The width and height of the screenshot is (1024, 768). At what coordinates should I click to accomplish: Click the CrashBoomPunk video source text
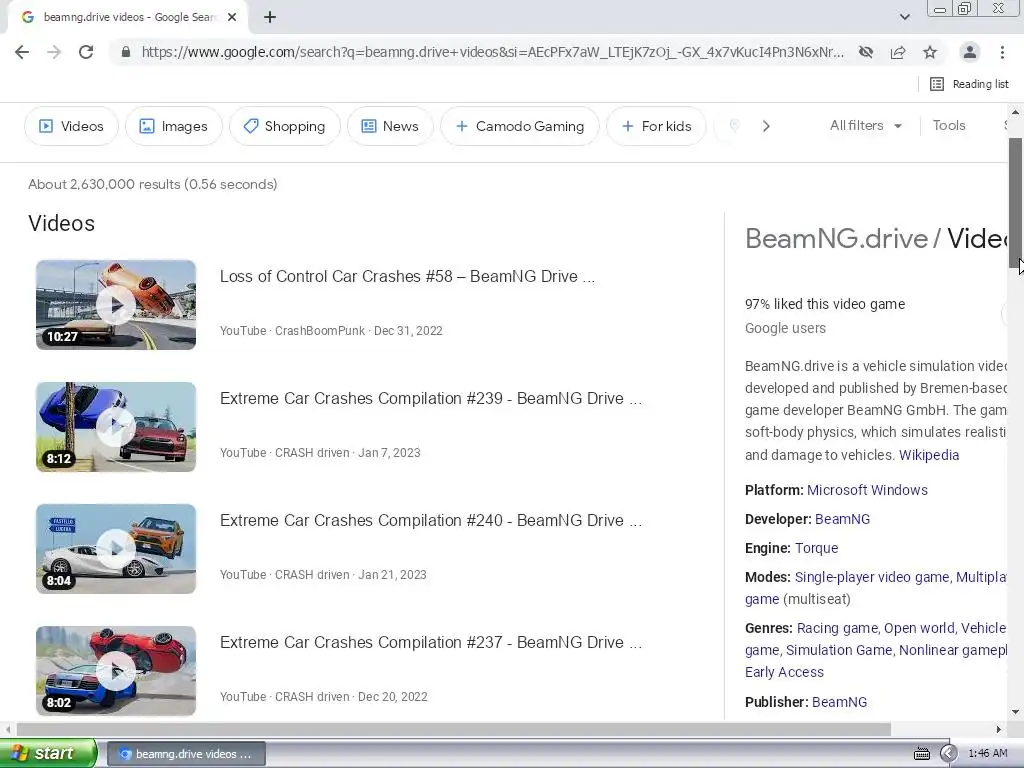click(x=320, y=331)
